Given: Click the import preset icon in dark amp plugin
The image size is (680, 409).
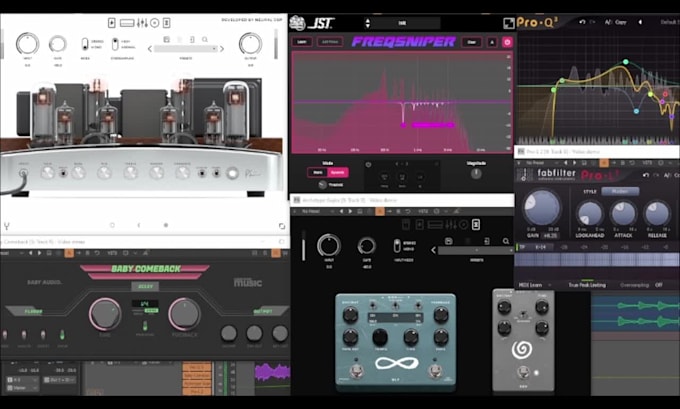Looking at the screenshot, I should (487, 241).
